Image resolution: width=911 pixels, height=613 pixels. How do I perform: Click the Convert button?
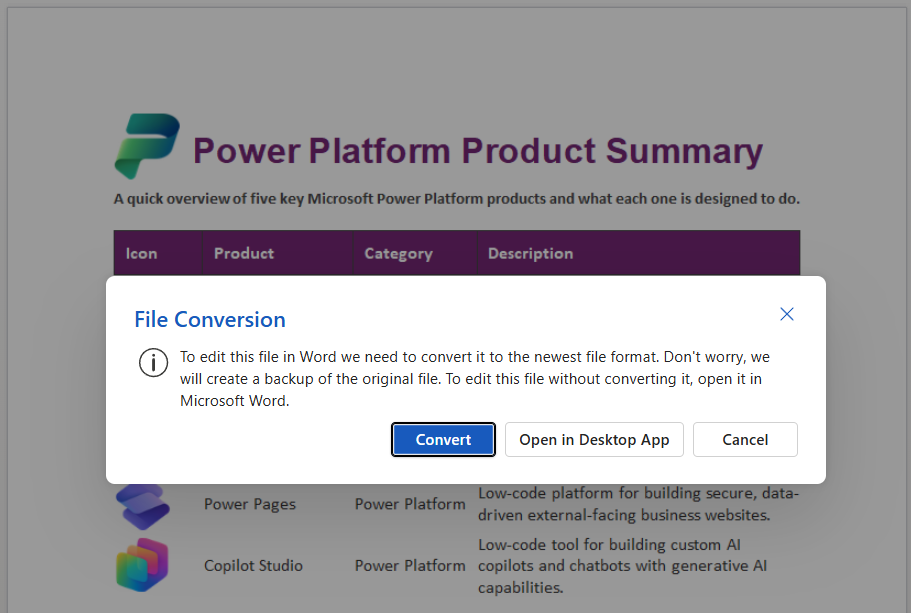coord(443,439)
